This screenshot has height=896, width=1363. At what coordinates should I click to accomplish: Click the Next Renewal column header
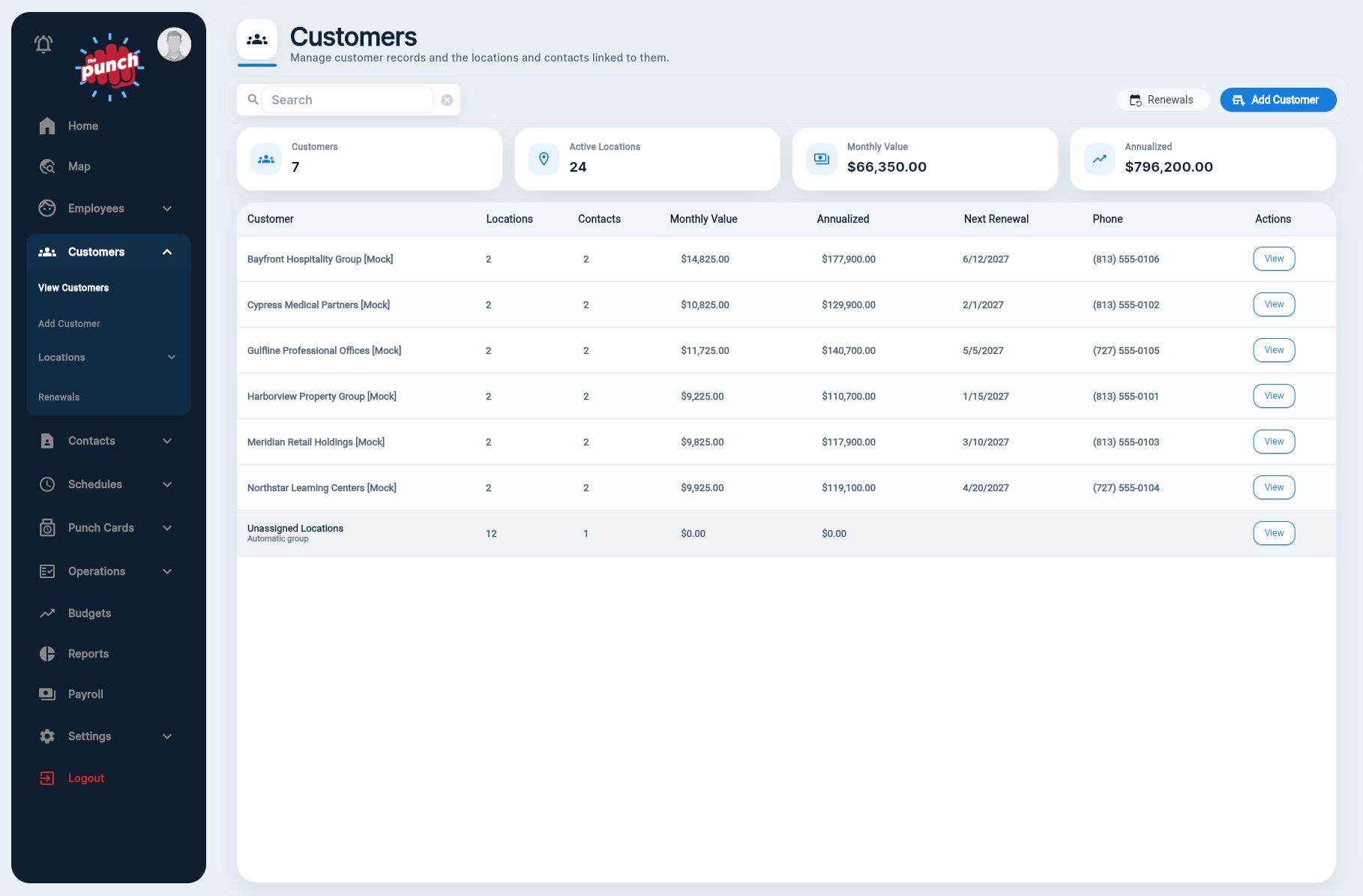tap(996, 219)
